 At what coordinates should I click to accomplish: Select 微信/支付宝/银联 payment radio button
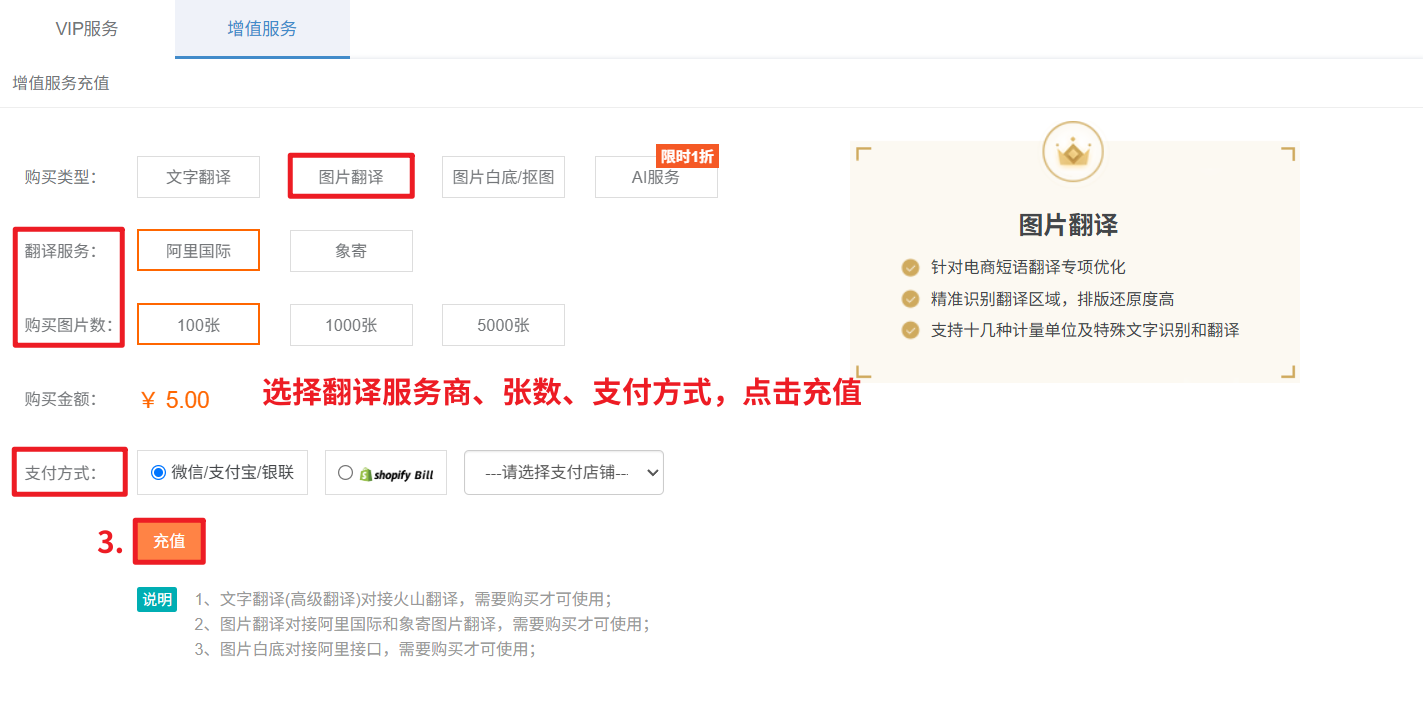pos(158,473)
